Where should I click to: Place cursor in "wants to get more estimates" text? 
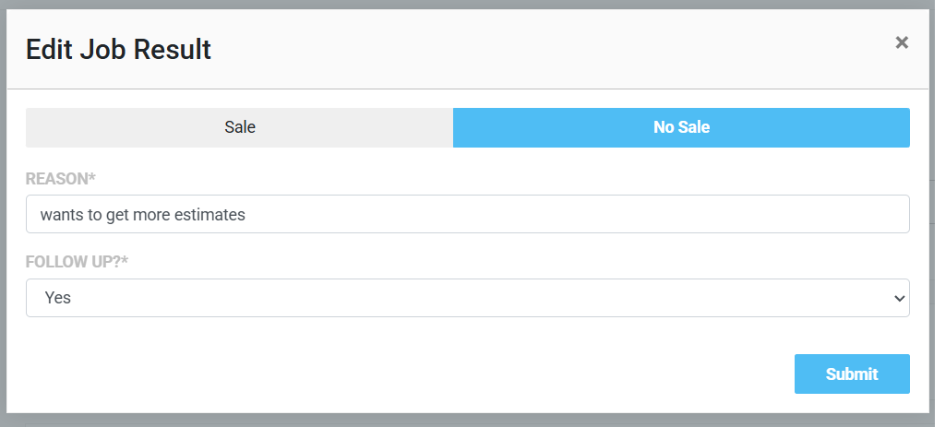(142, 214)
